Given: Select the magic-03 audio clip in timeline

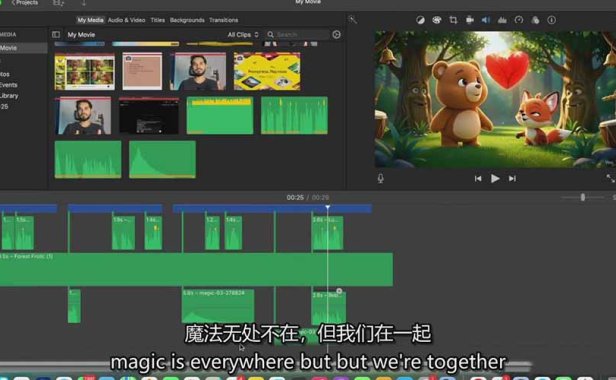Looking at the screenshot, I should click(218, 307).
